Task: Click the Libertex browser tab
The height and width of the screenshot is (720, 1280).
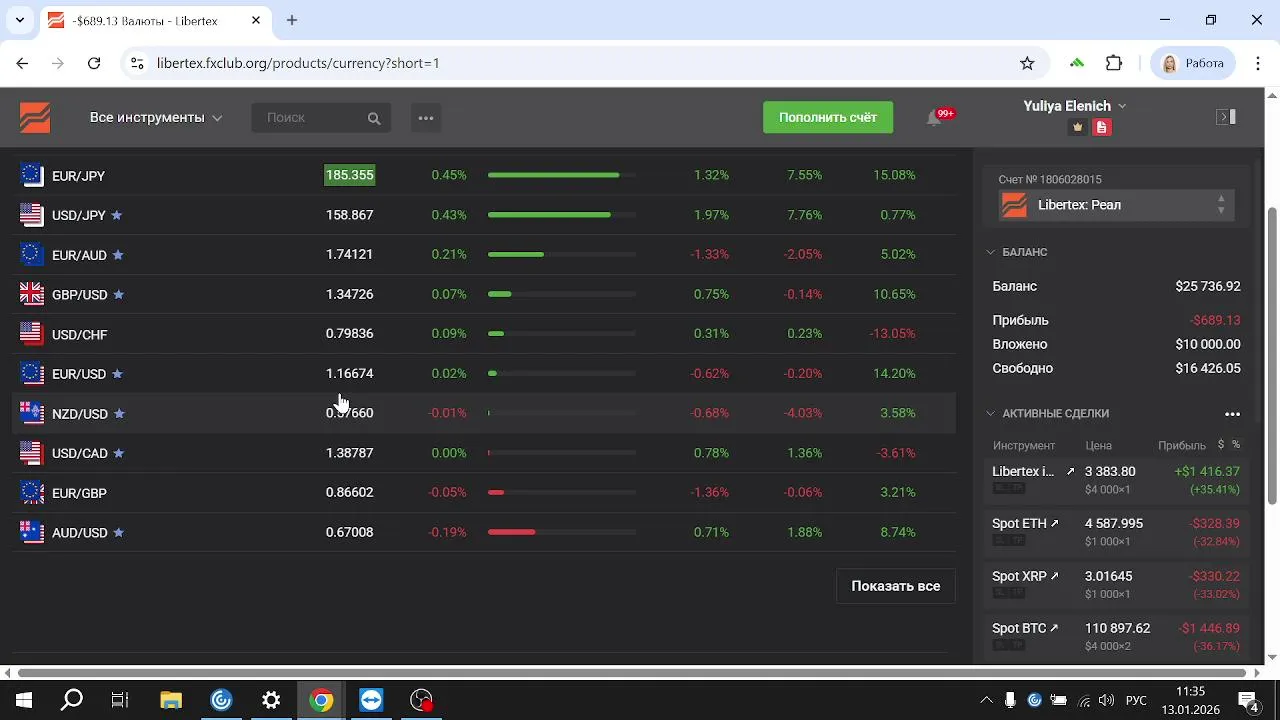Action: [155, 20]
